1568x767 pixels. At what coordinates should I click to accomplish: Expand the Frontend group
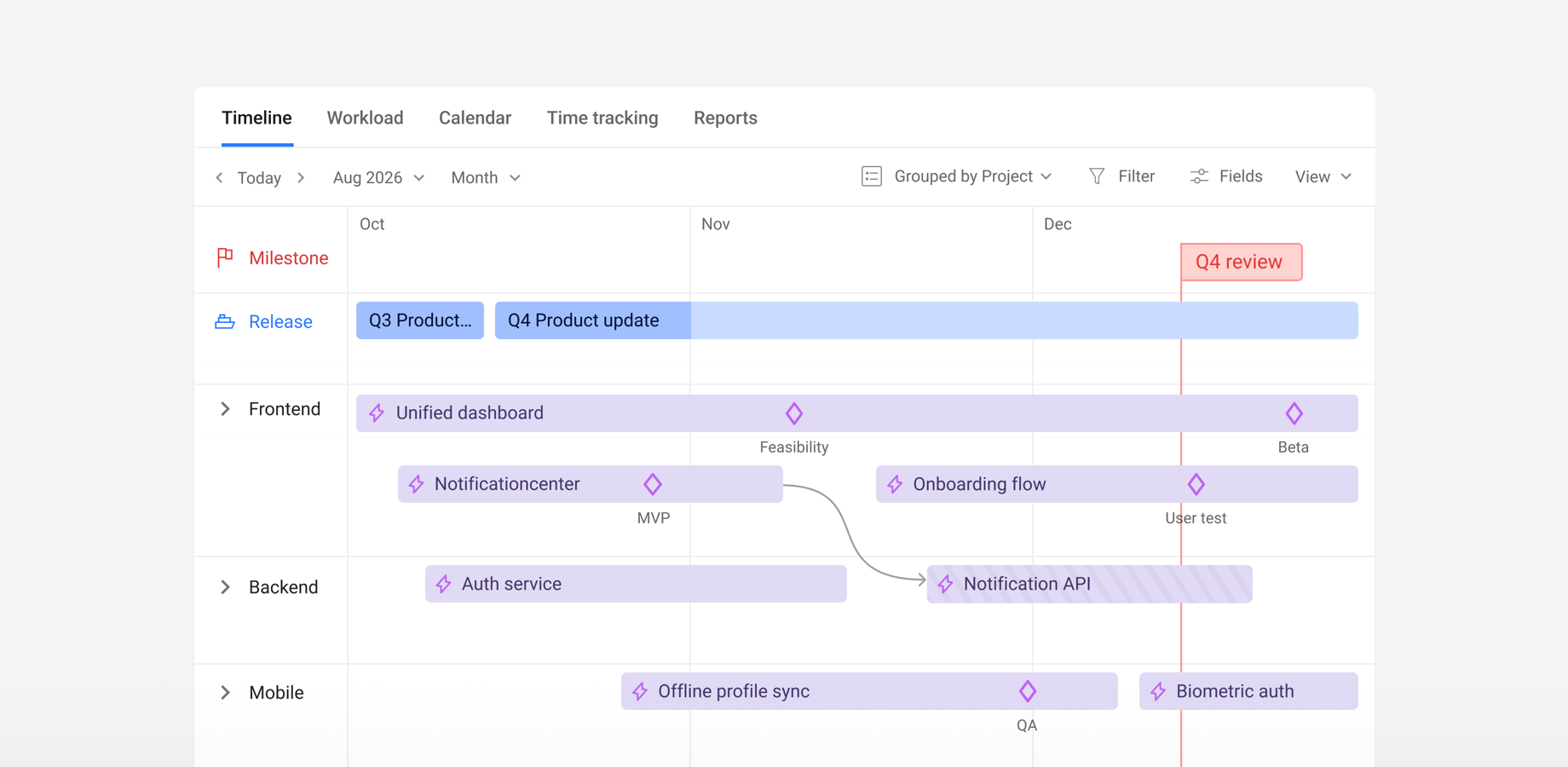225,408
